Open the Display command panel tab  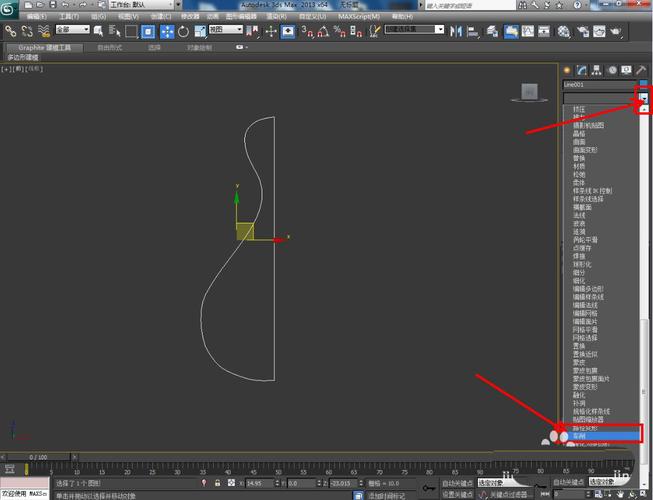(626, 70)
